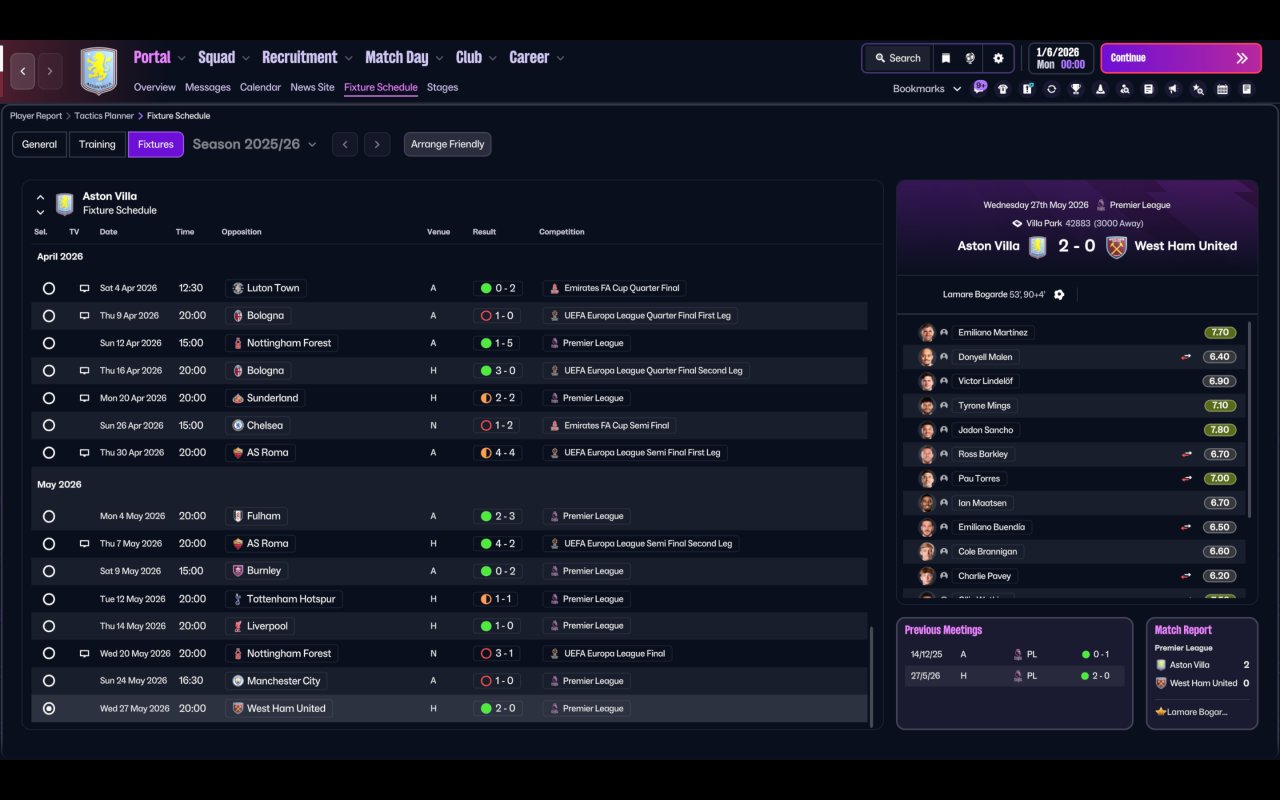Expand the Career menu dropdown arrow

[x=560, y=59]
